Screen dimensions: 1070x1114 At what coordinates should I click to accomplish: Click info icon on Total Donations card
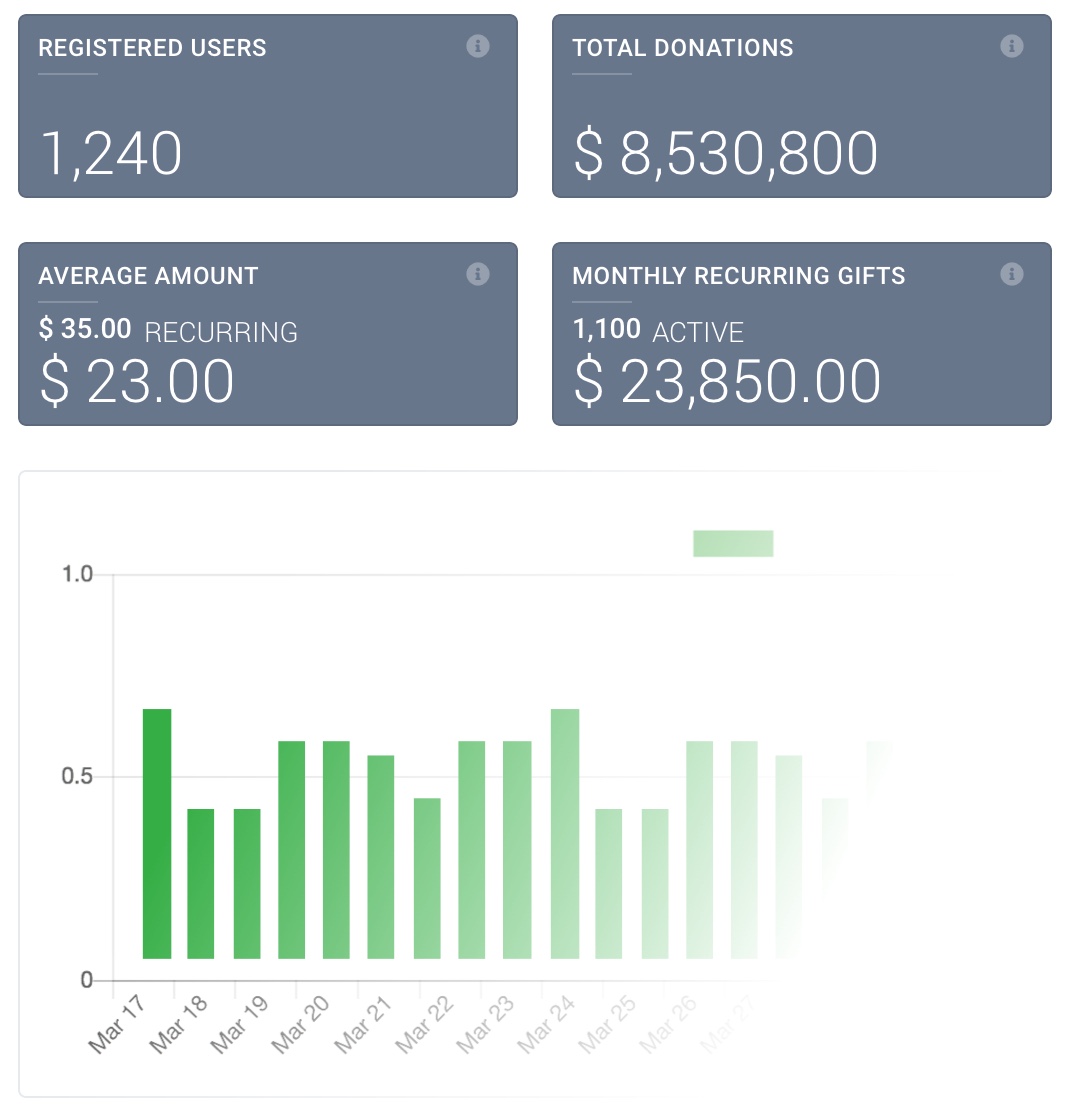pyautogui.click(x=1012, y=46)
